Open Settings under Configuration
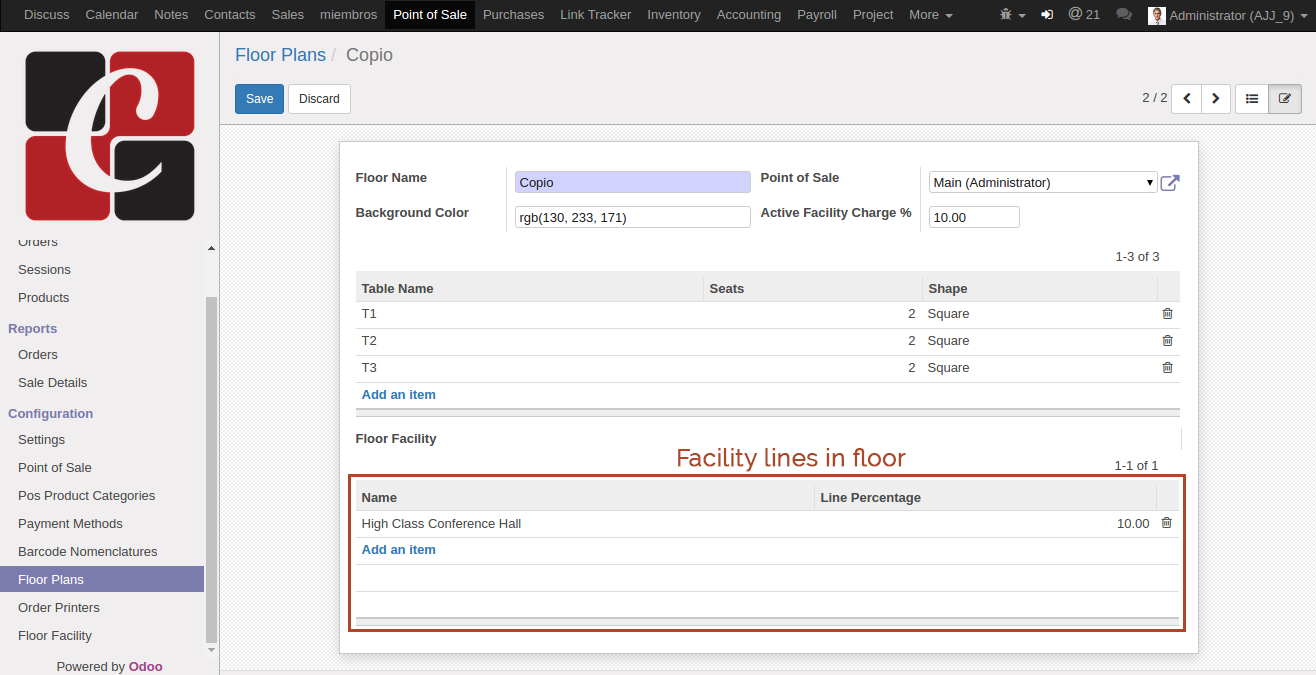 tap(41, 440)
